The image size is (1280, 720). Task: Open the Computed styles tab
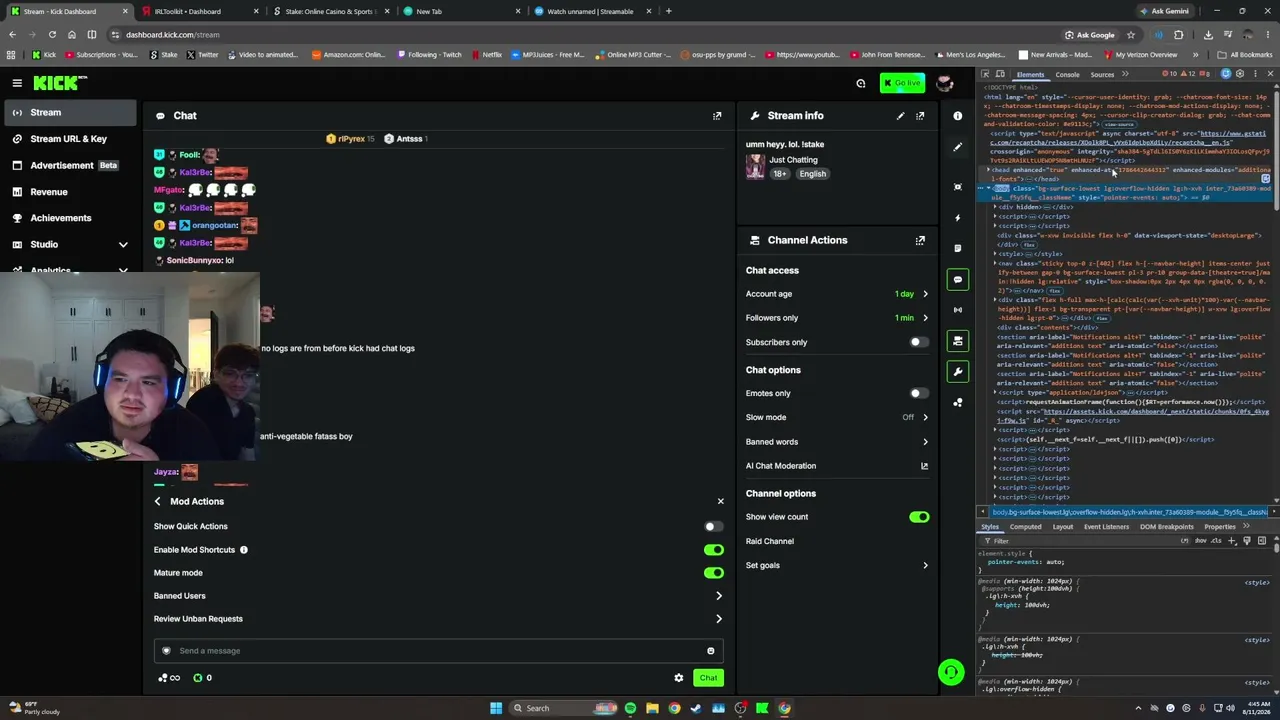pos(1025,527)
